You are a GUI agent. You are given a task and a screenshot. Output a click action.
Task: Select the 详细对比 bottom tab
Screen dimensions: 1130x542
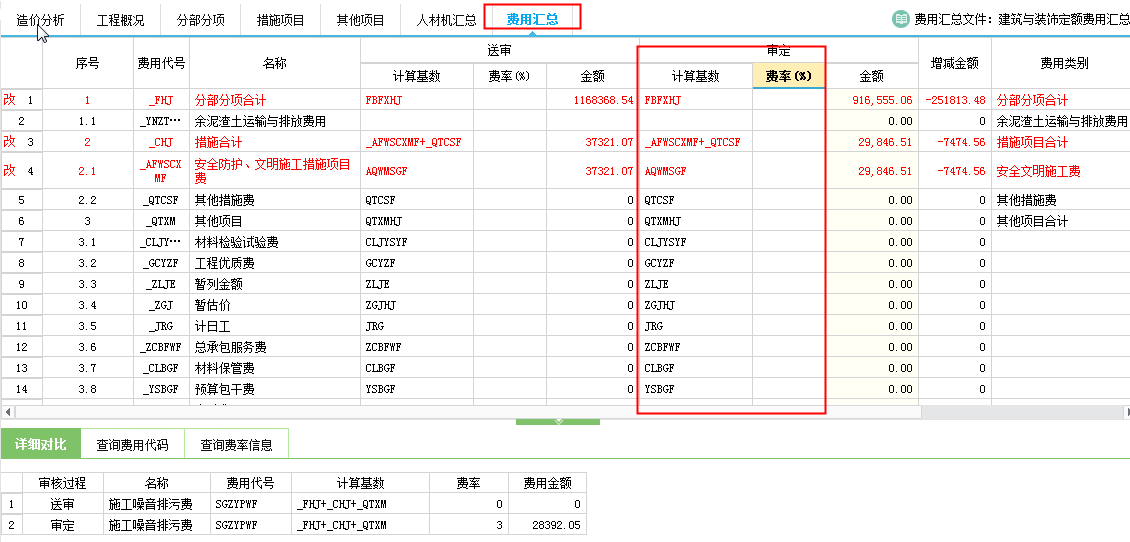pos(41,444)
